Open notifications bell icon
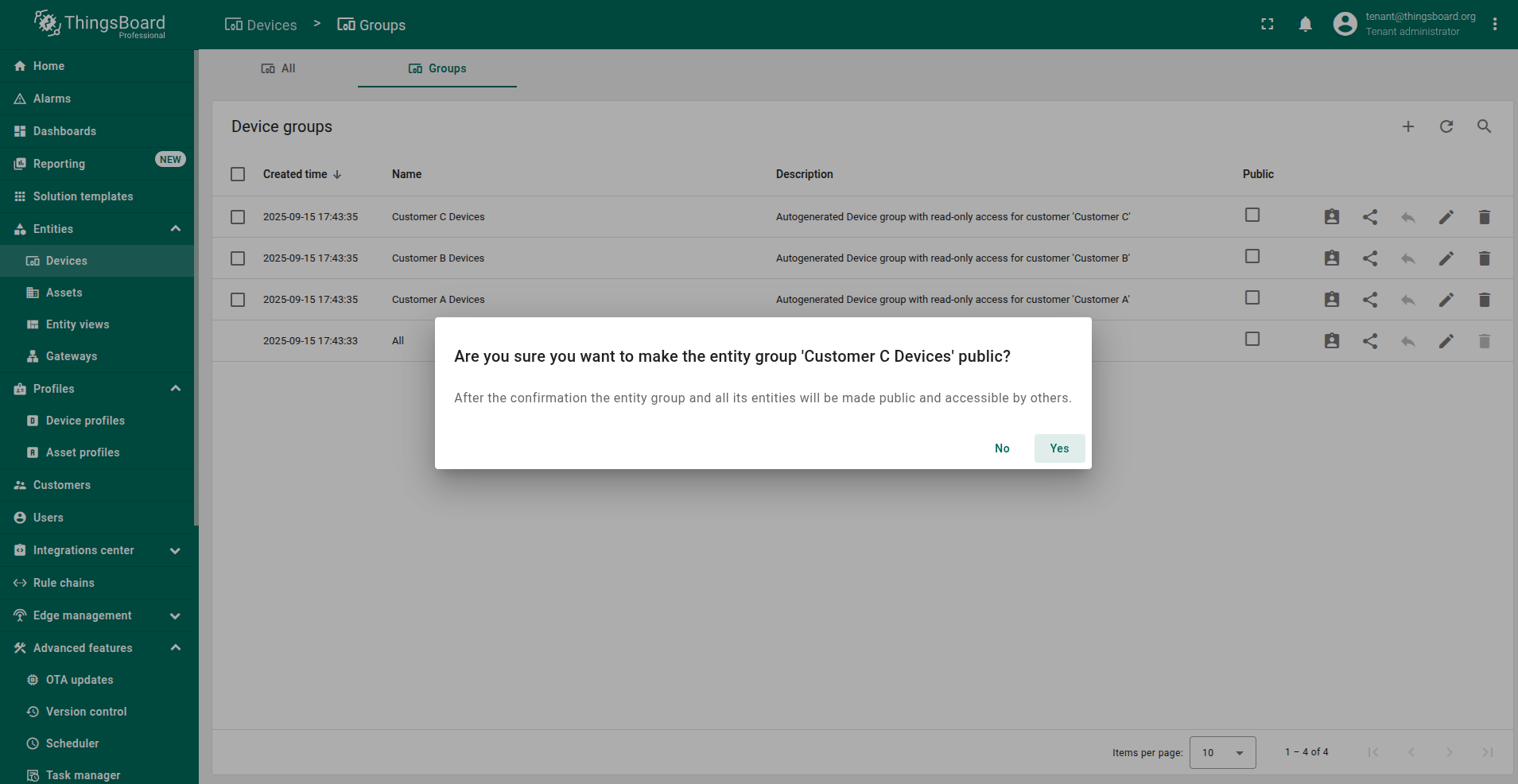 point(1305,25)
